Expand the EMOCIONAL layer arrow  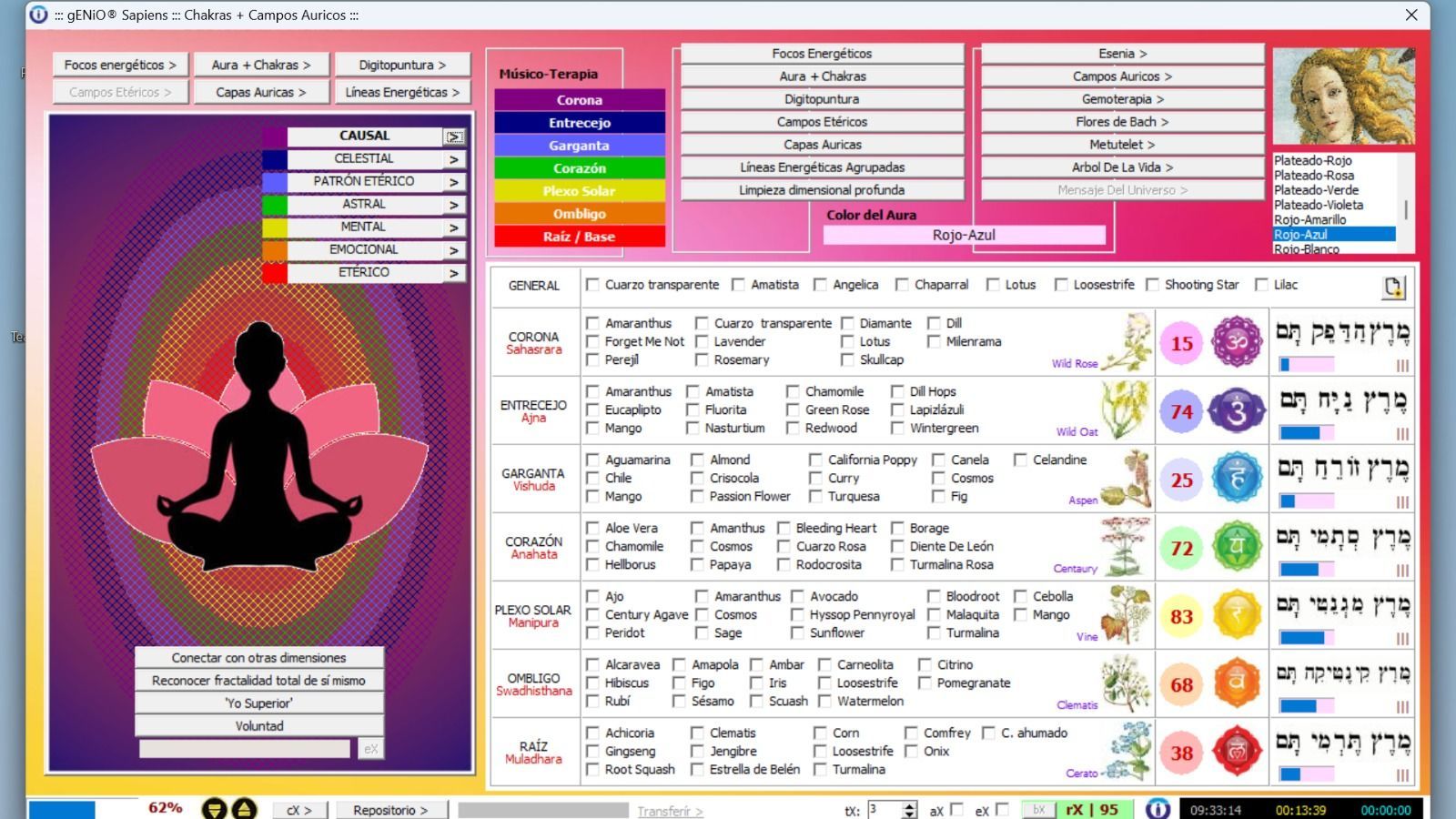tap(454, 250)
